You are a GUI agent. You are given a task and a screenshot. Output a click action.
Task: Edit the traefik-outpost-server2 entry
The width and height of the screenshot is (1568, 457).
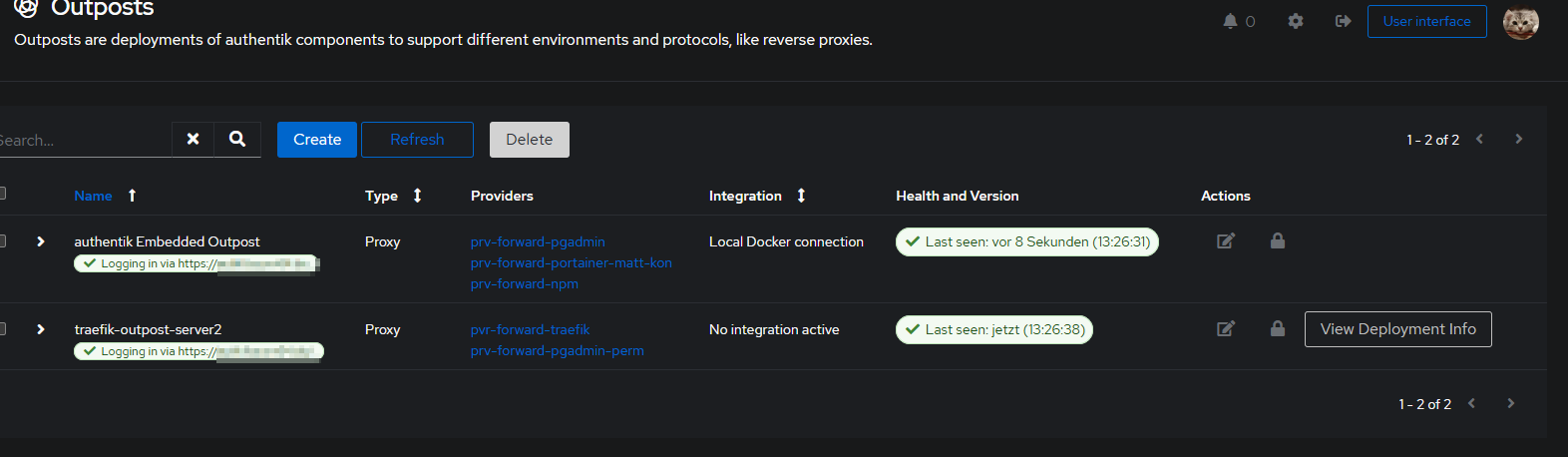click(1226, 328)
